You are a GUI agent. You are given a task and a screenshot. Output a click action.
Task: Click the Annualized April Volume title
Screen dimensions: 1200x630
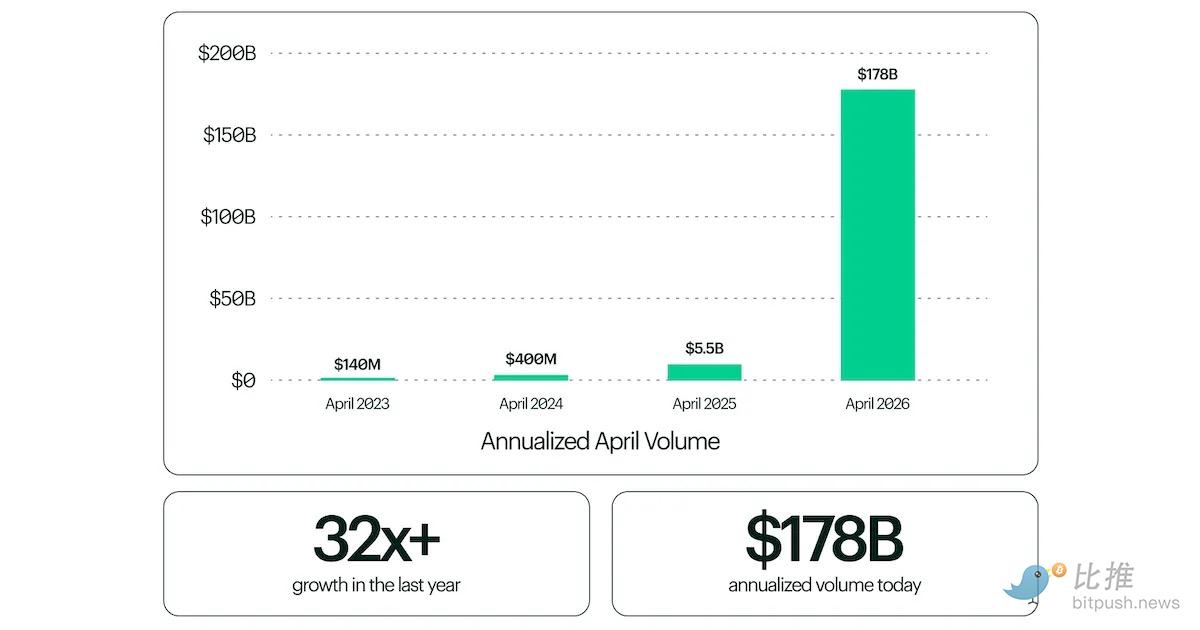[x=600, y=441]
